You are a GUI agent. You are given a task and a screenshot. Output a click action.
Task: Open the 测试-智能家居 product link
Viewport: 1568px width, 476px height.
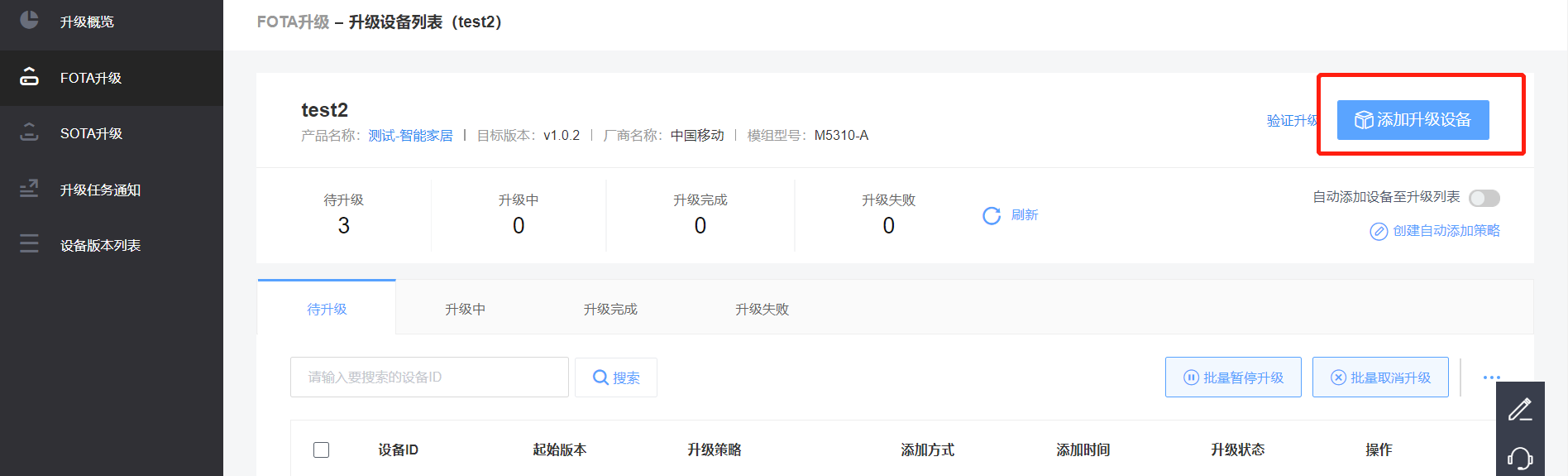click(410, 136)
